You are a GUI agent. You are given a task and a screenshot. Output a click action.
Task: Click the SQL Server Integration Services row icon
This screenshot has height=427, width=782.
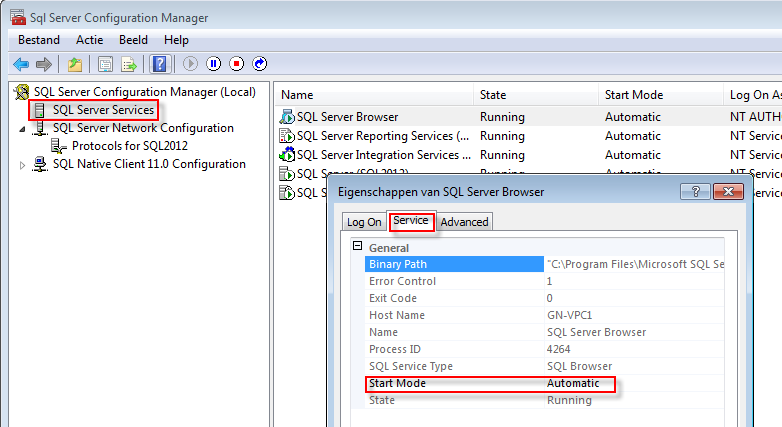point(287,155)
